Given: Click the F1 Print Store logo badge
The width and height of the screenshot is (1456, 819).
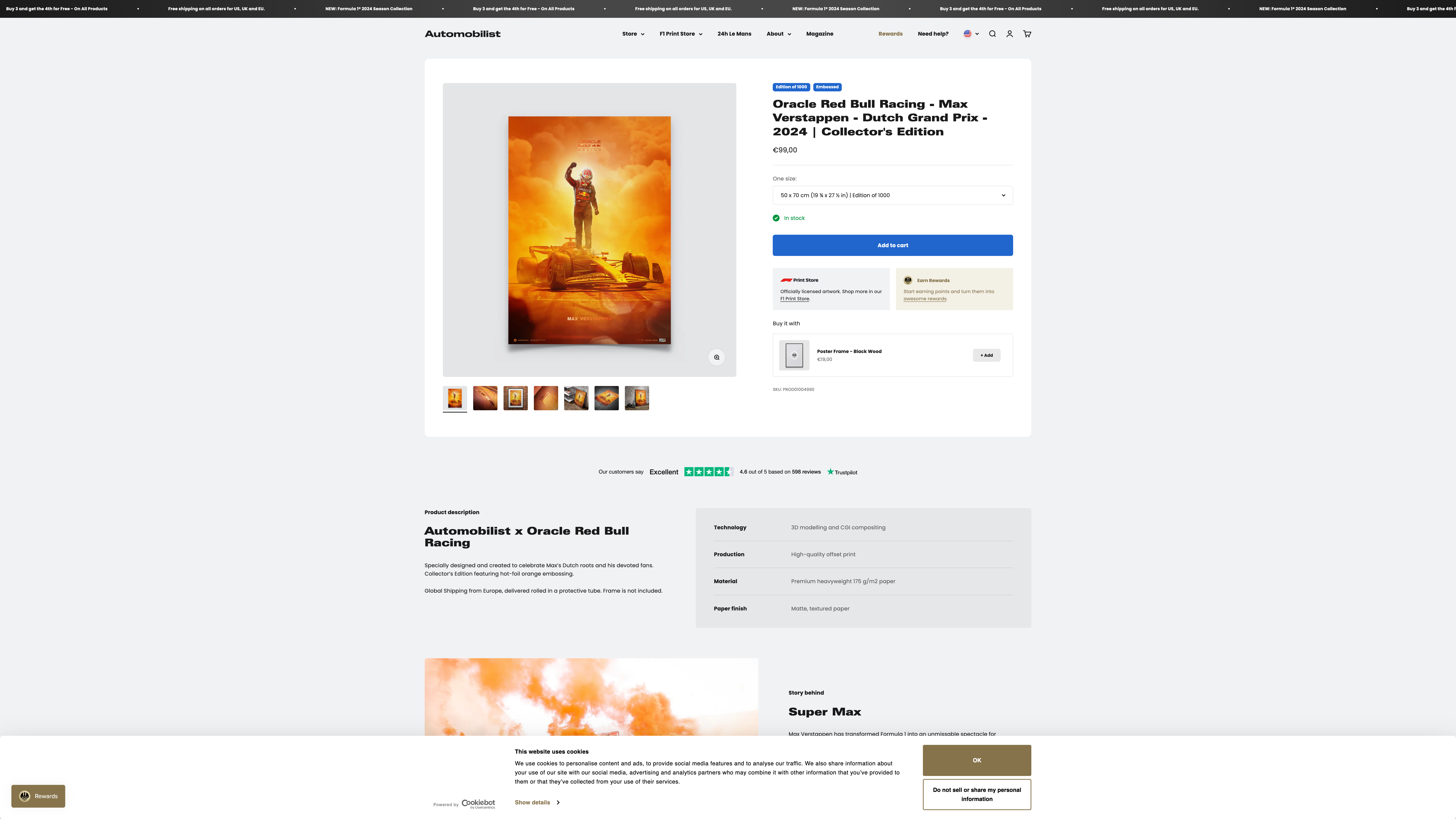Looking at the screenshot, I should (799, 280).
